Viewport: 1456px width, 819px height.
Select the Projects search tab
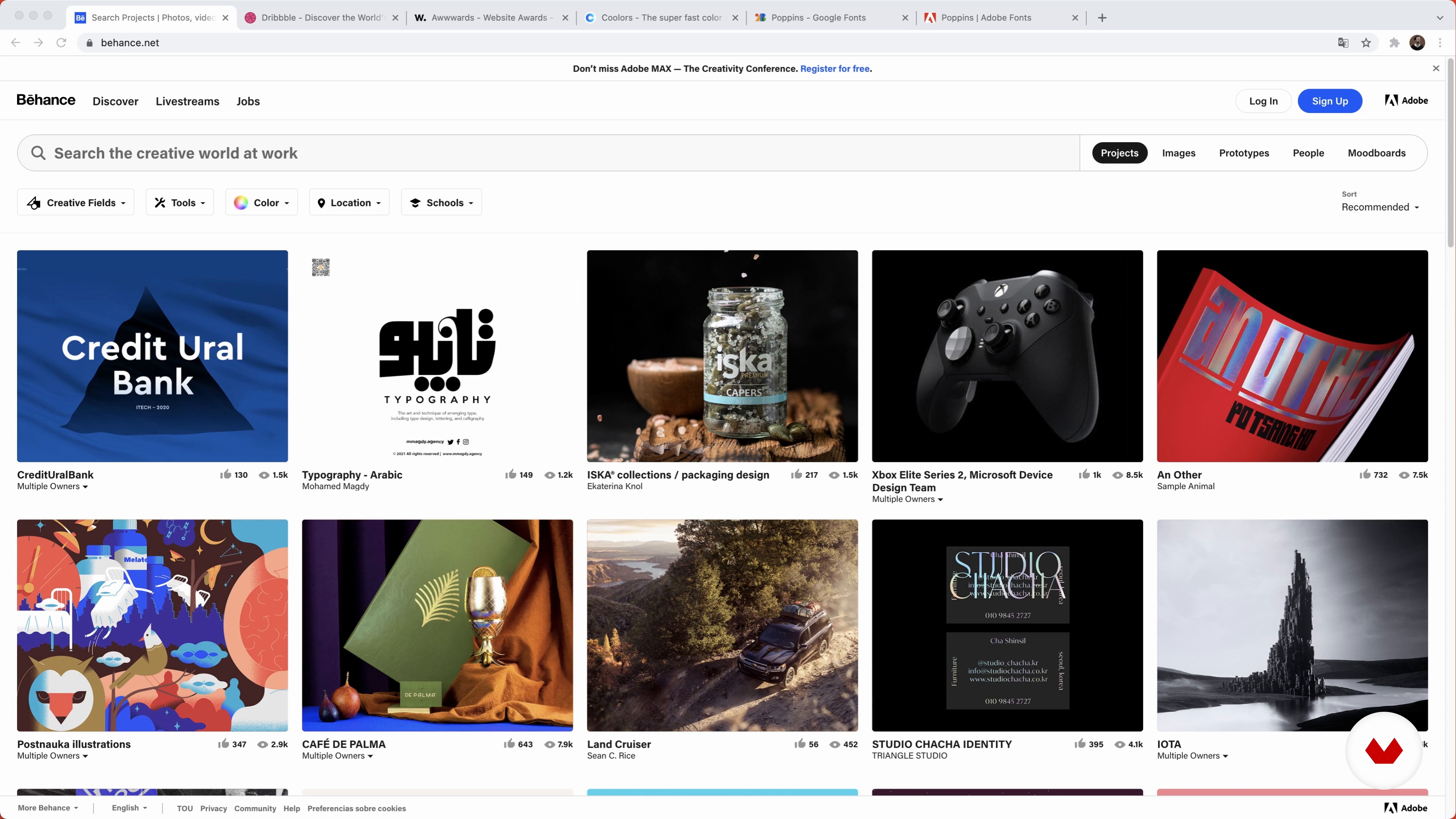click(1119, 153)
